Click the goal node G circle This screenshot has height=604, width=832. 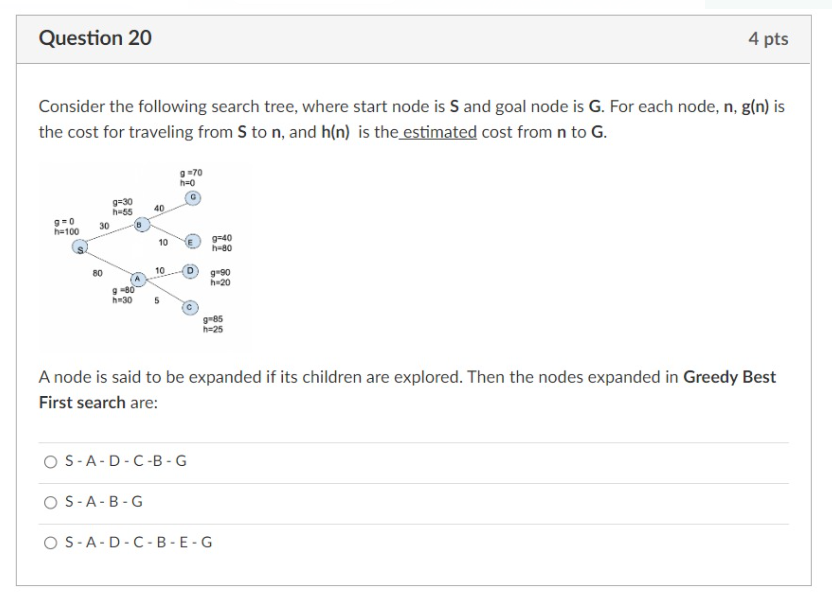[193, 197]
